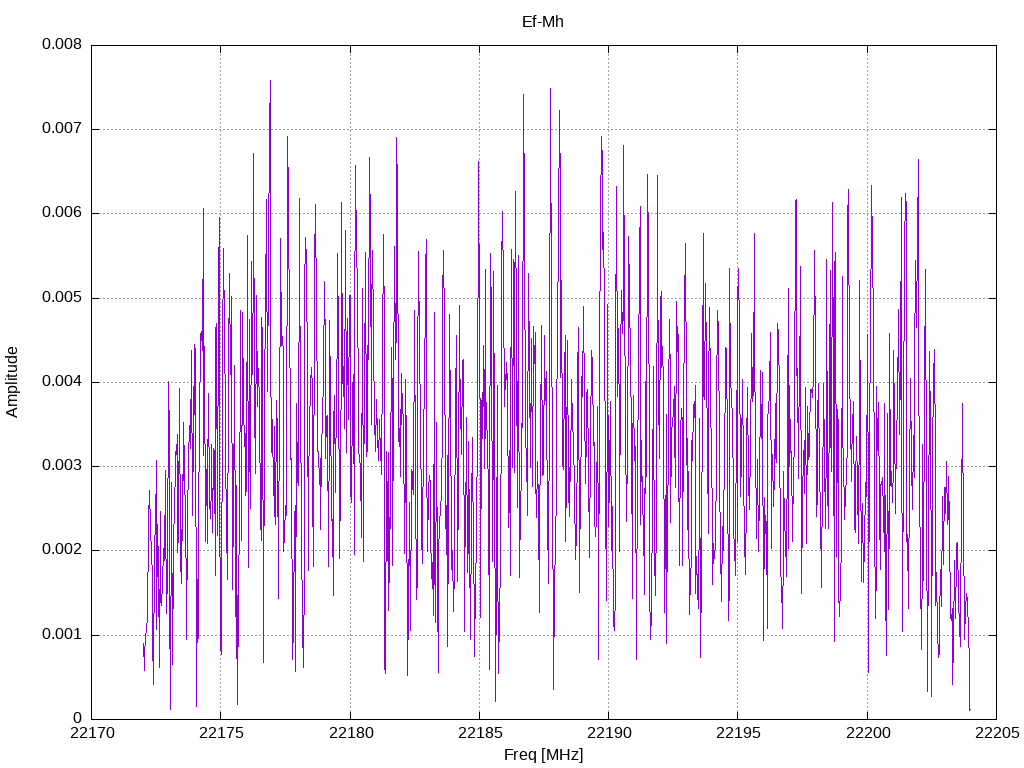Click the y-axis tick label 0.008

[x=62, y=44]
